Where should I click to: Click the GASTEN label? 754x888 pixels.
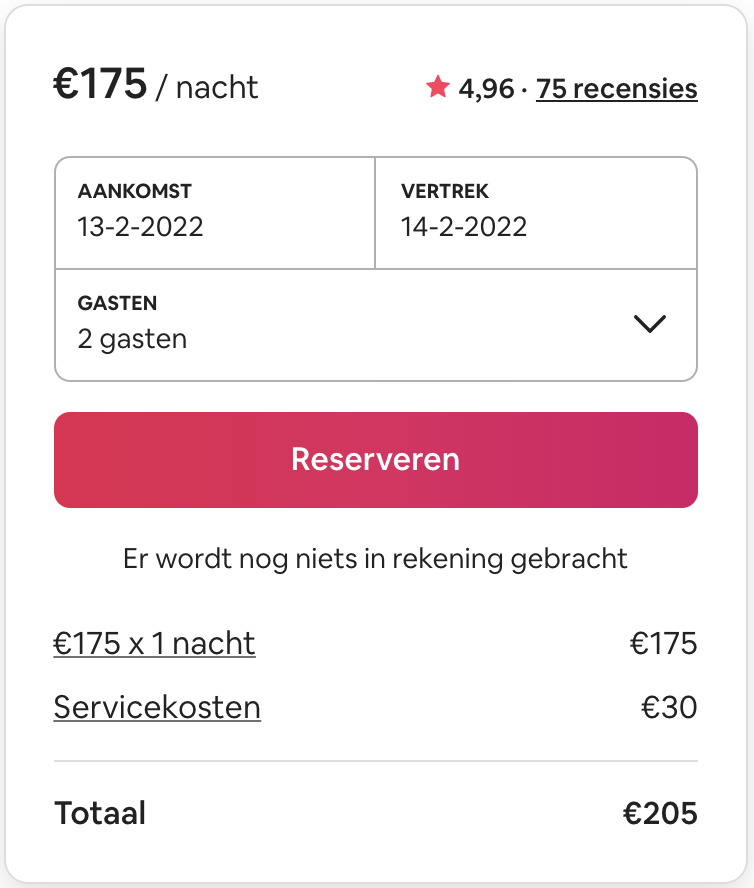pos(117,303)
